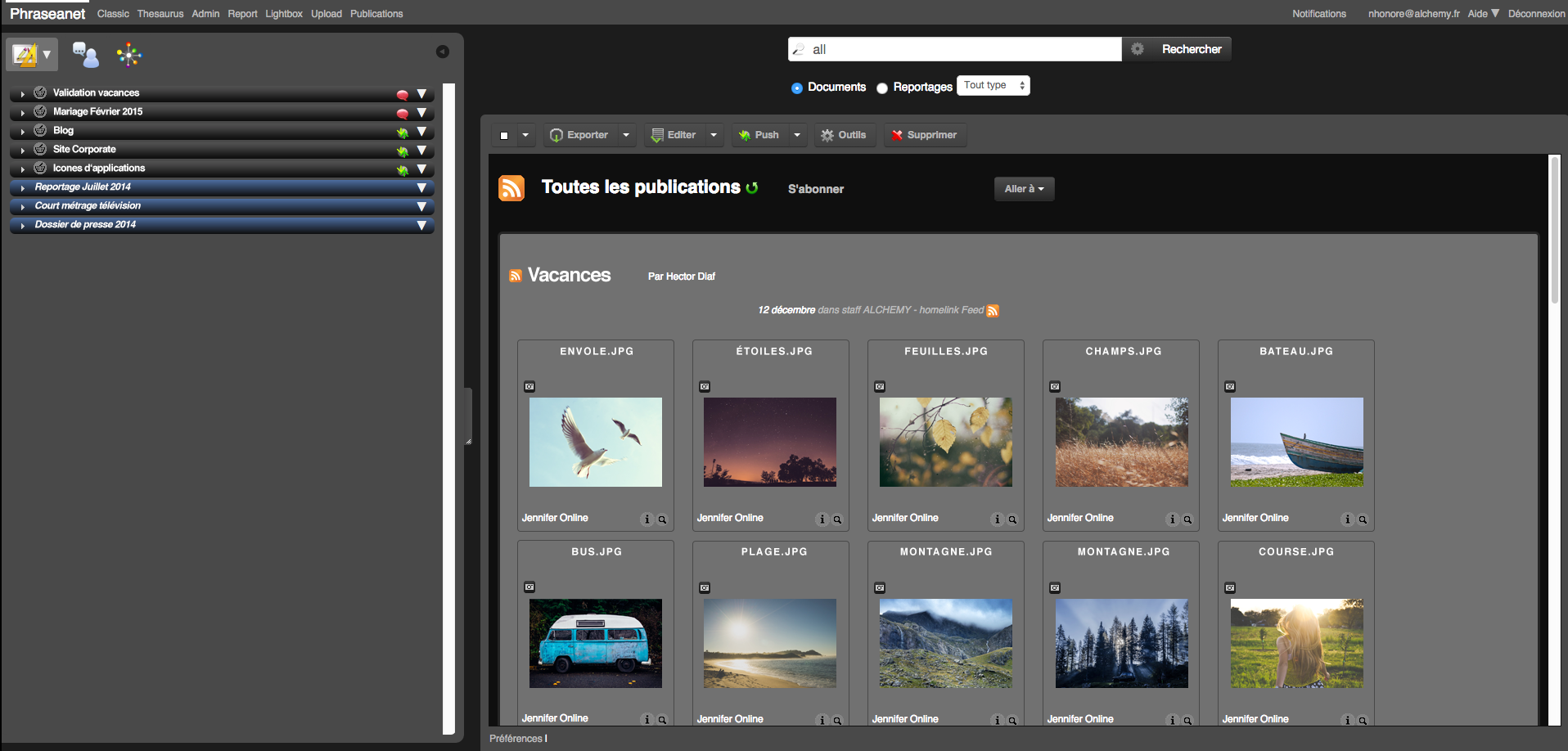Click the green icon on Icones d'applications
The width and height of the screenshot is (1568, 751).
point(403,170)
